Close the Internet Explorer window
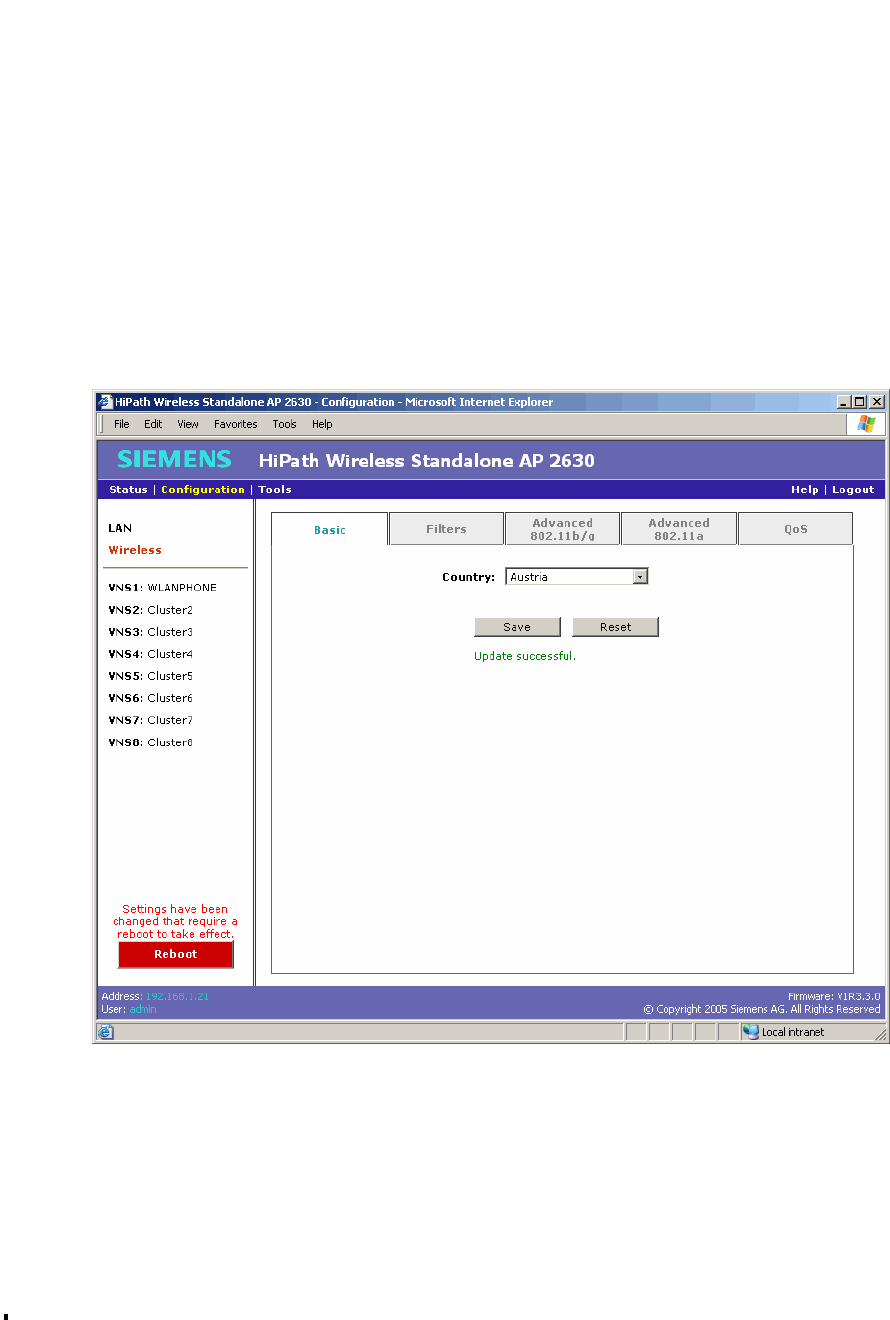The image size is (890, 1320). pyautogui.click(x=877, y=402)
